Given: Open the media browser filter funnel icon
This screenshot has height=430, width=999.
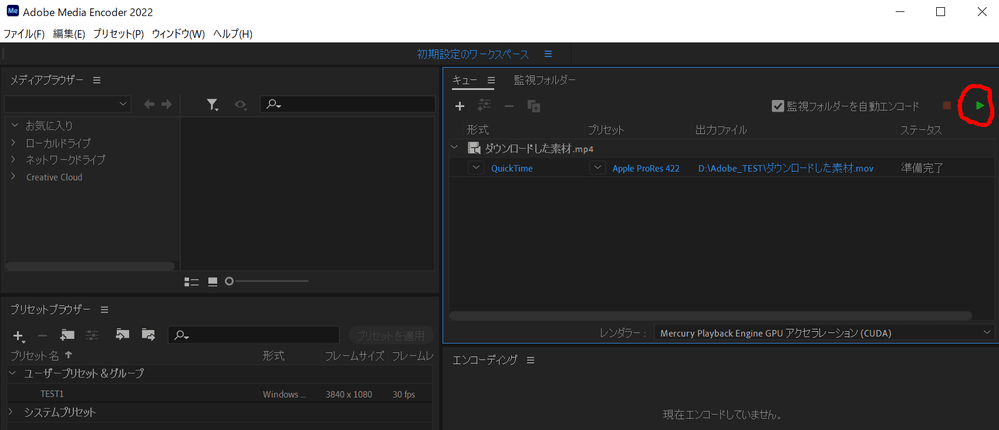Looking at the screenshot, I should pos(213,104).
